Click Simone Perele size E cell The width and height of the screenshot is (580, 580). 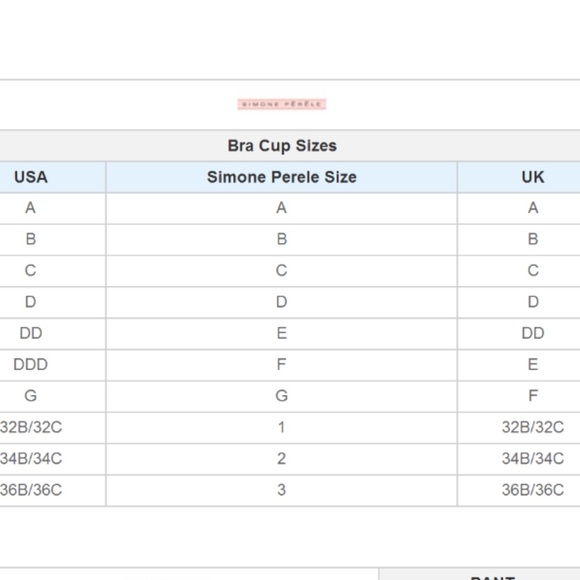point(281,333)
